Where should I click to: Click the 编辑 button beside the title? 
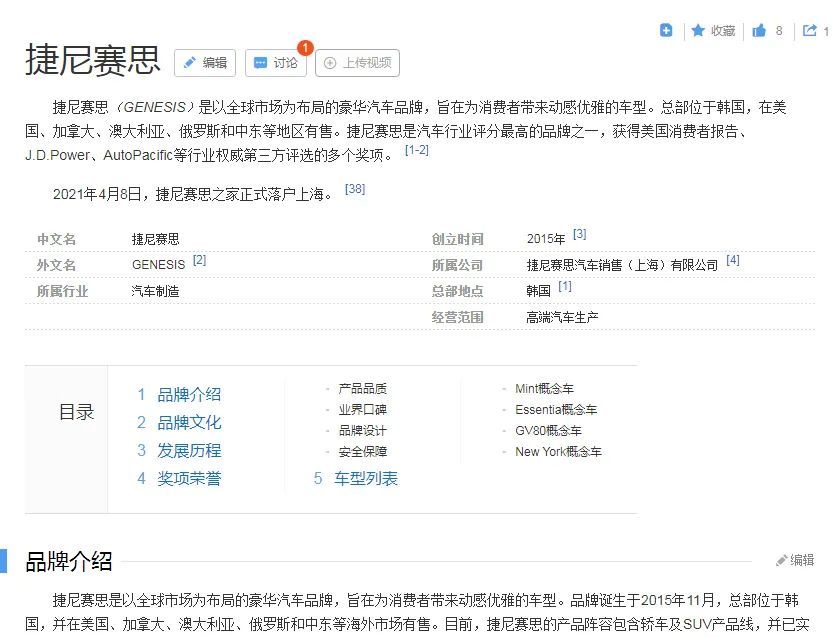click(x=205, y=63)
